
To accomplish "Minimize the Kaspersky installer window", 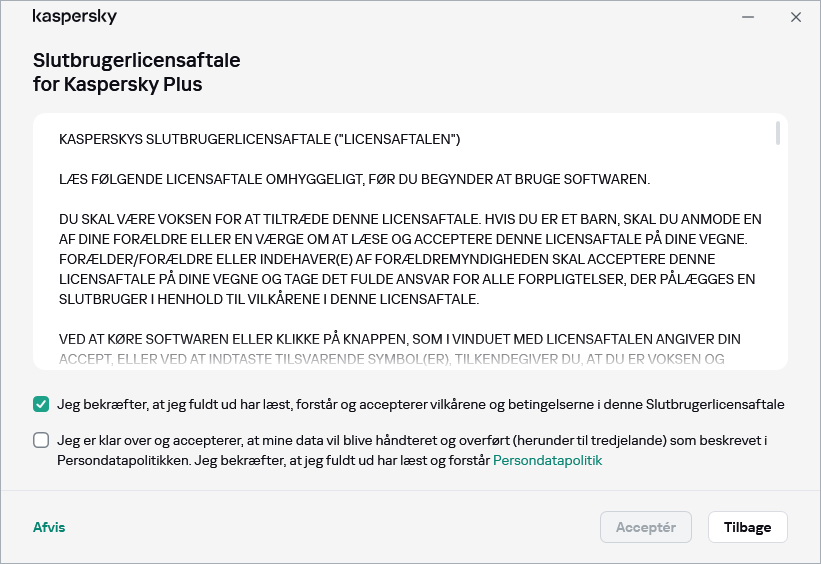I will (748, 17).
